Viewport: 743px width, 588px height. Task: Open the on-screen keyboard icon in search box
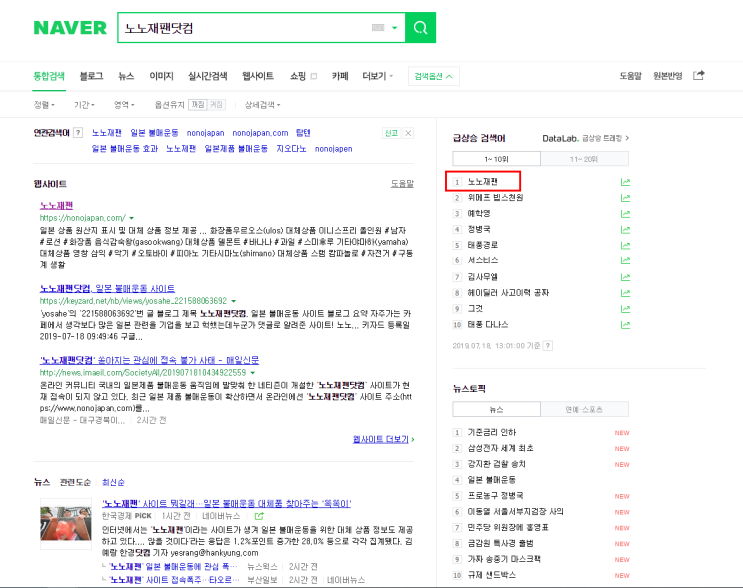coord(378,28)
